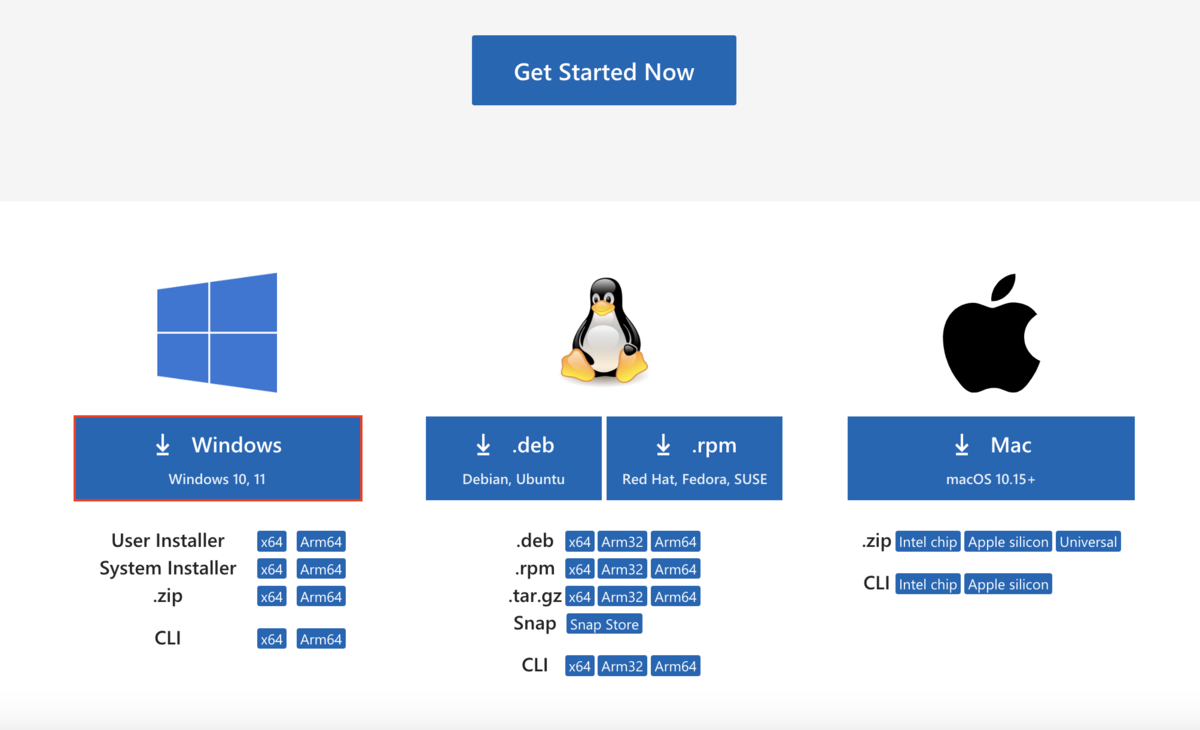
Task: Pick Arm64 in the .tar.gz row
Action: (x=675, y=597)
